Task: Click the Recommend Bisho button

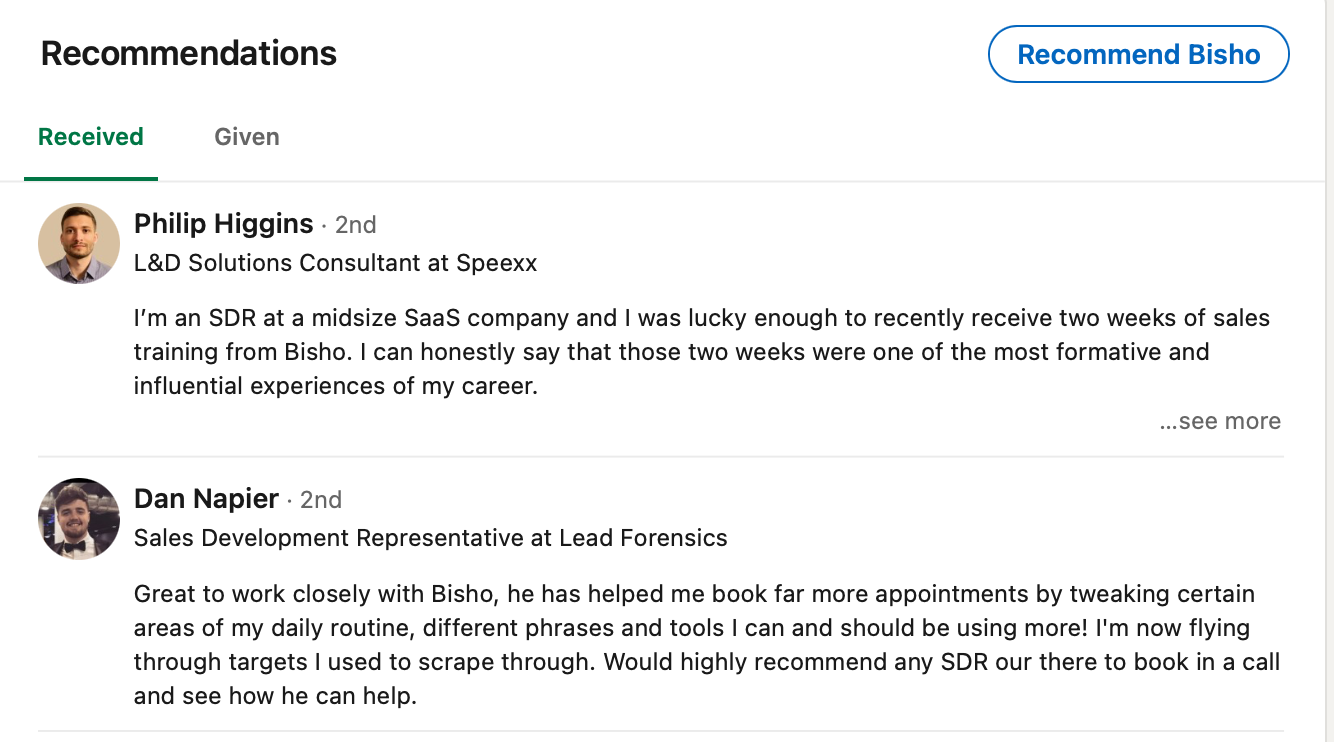Action: [1138, 54]
